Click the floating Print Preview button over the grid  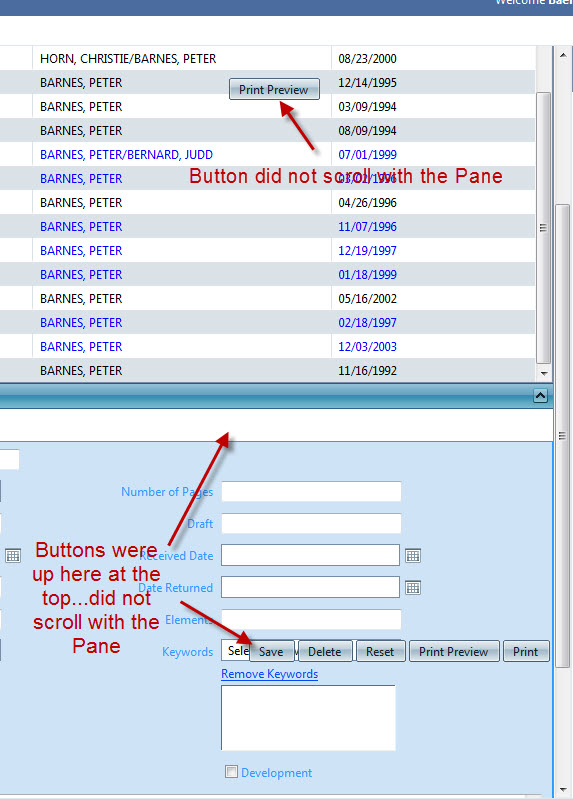[x=274, y=89]
